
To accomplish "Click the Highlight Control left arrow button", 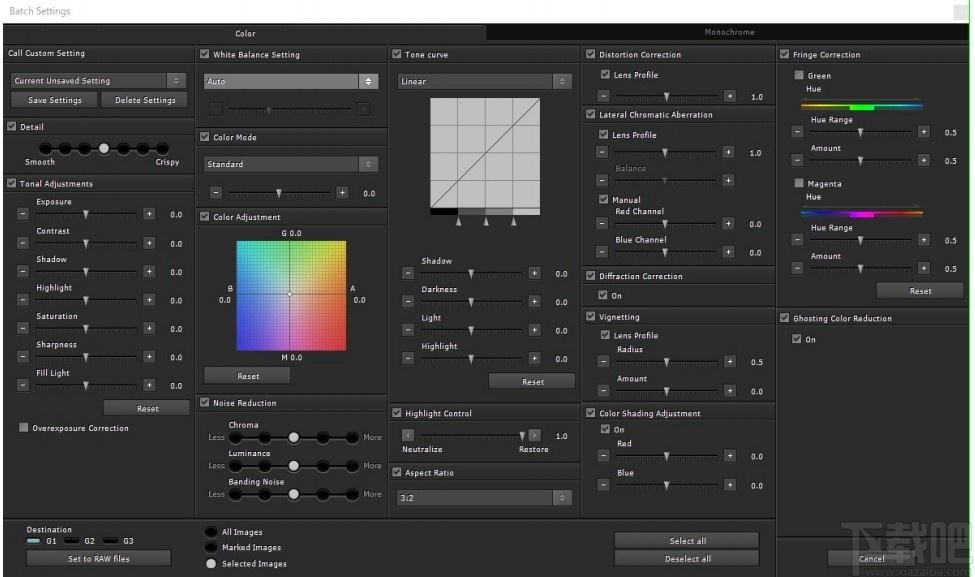I will [408, 435].
